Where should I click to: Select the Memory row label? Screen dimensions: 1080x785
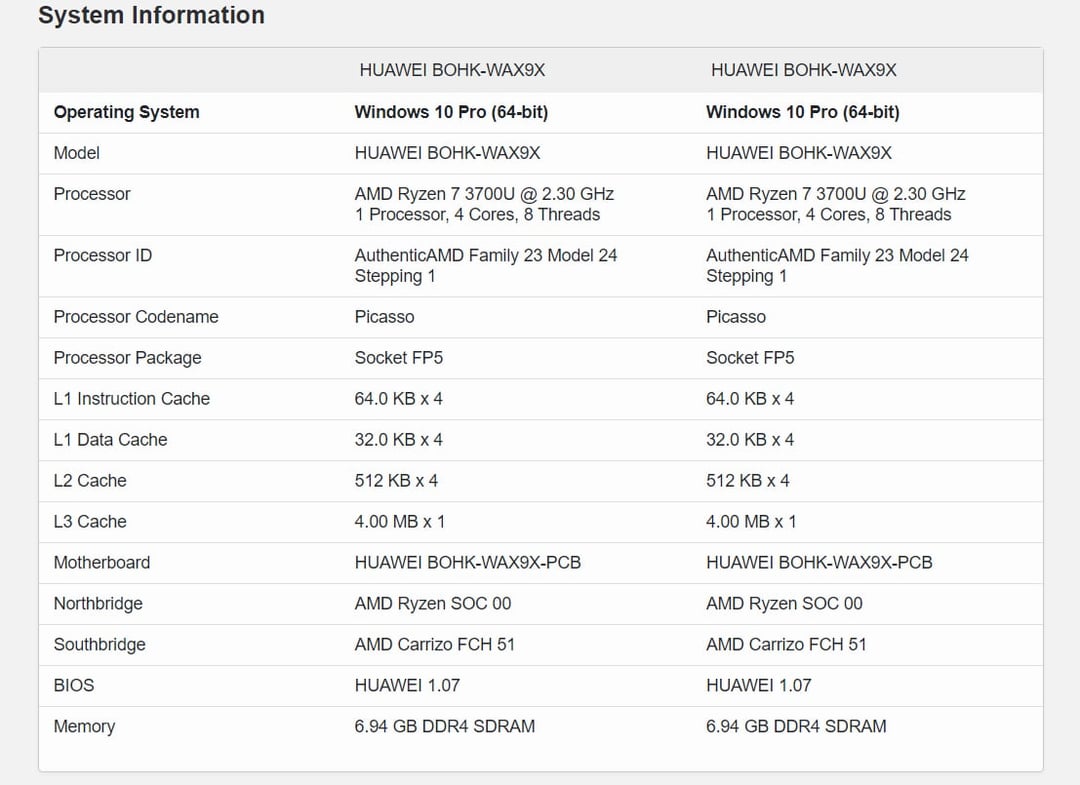[x=85, y=726]
